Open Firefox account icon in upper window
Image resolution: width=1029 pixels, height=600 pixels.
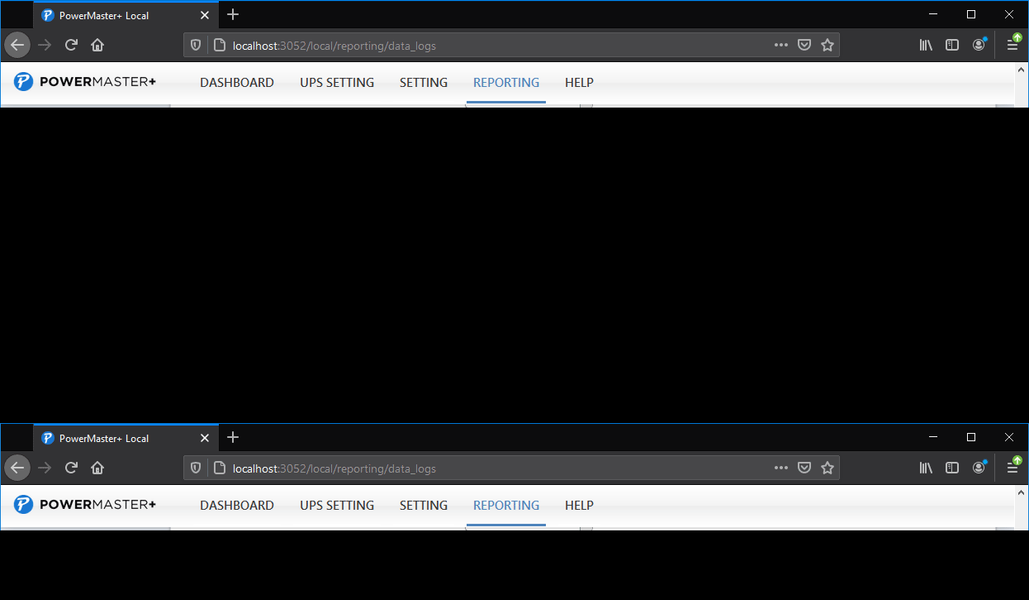979,45
